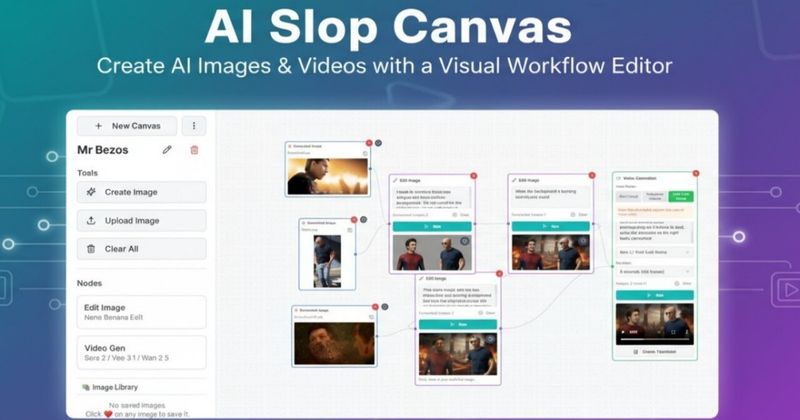Remove the generated image node with bright stage lights
This screenshot has width=800, height=420.
369,143
